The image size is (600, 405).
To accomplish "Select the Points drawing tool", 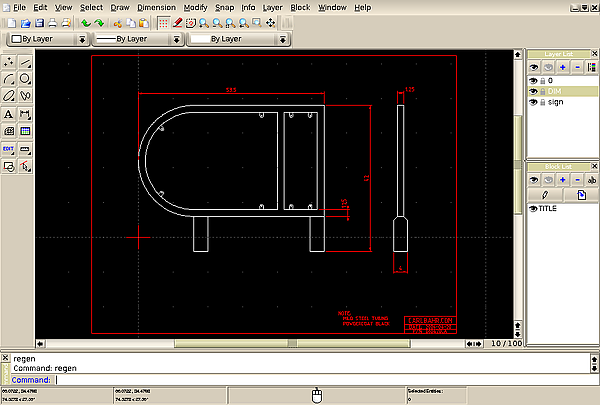I will (9, 61).
